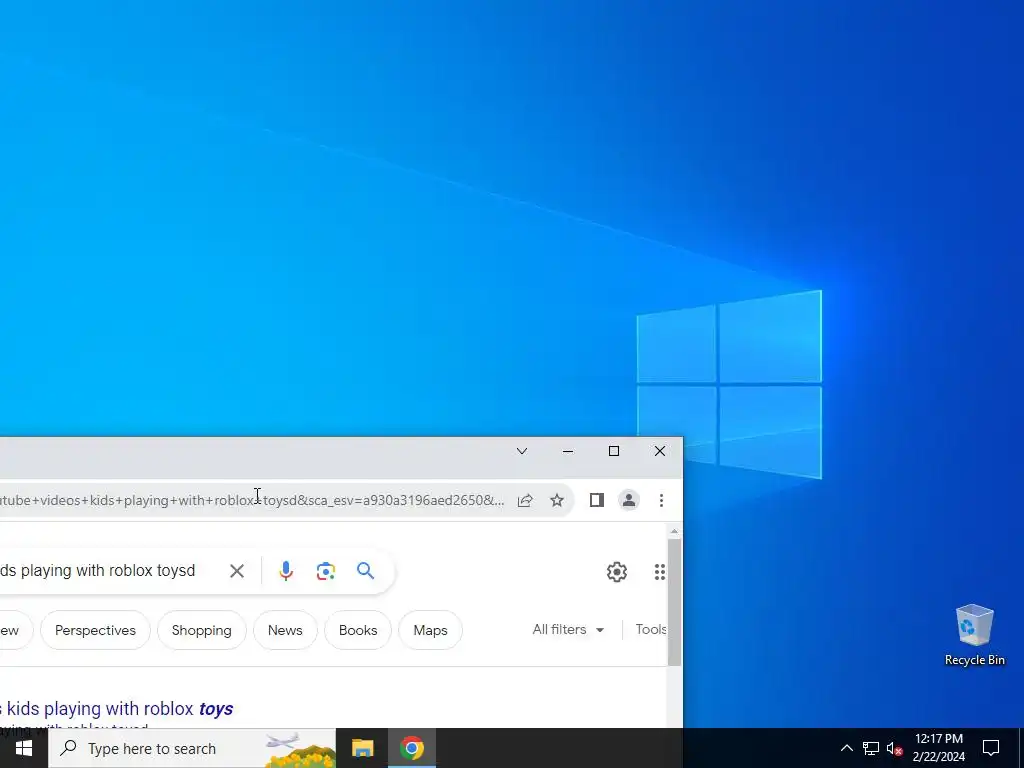Image resolution: width=1024 pixels, height=768 pixels.
Task: Clear the Google search box with X
Action: [x=237, y=571]
